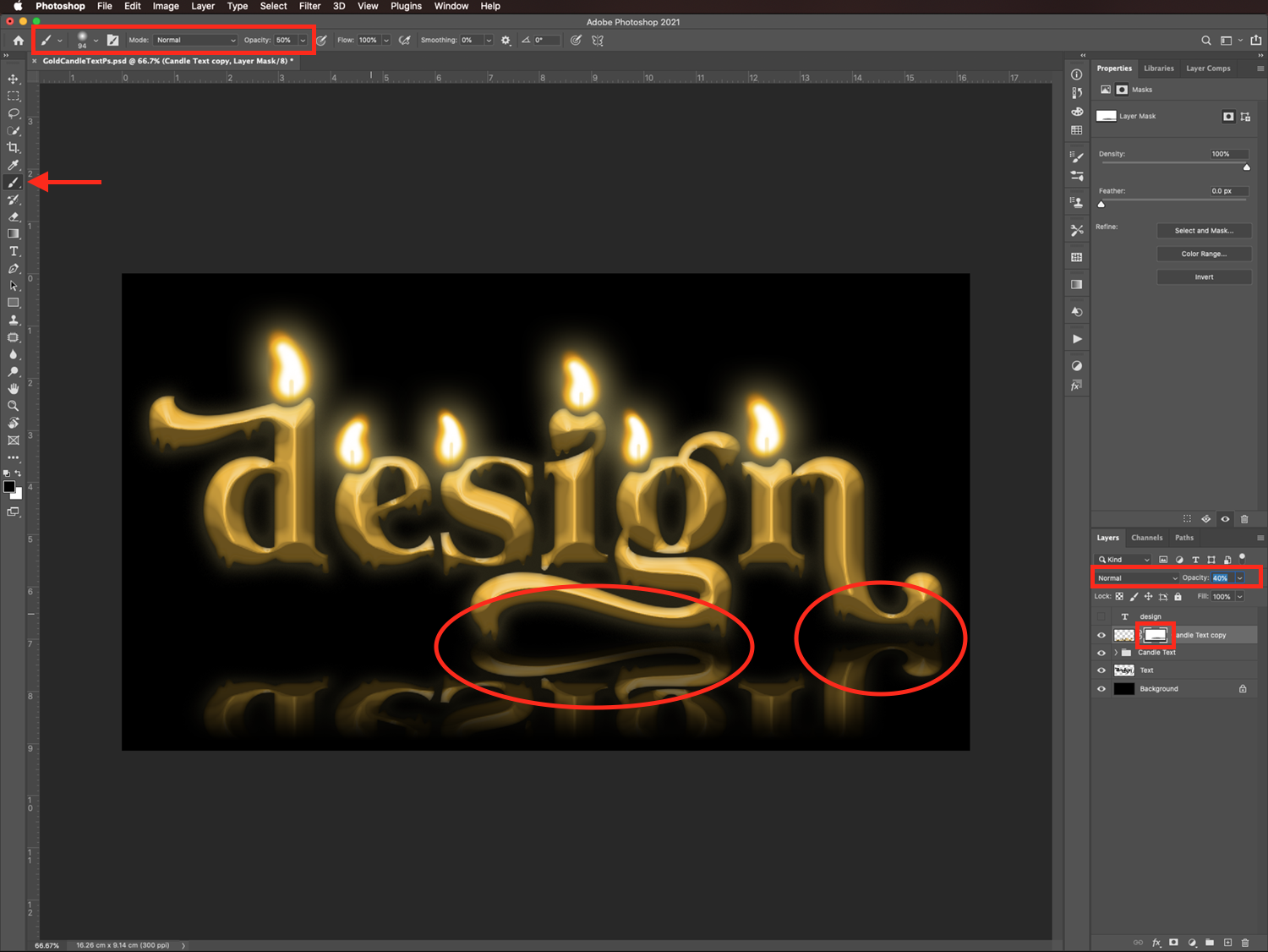This screenshot has height=952, width=1268.
Task: Click the Home icon in options bar
Action: tap(19, 40)
